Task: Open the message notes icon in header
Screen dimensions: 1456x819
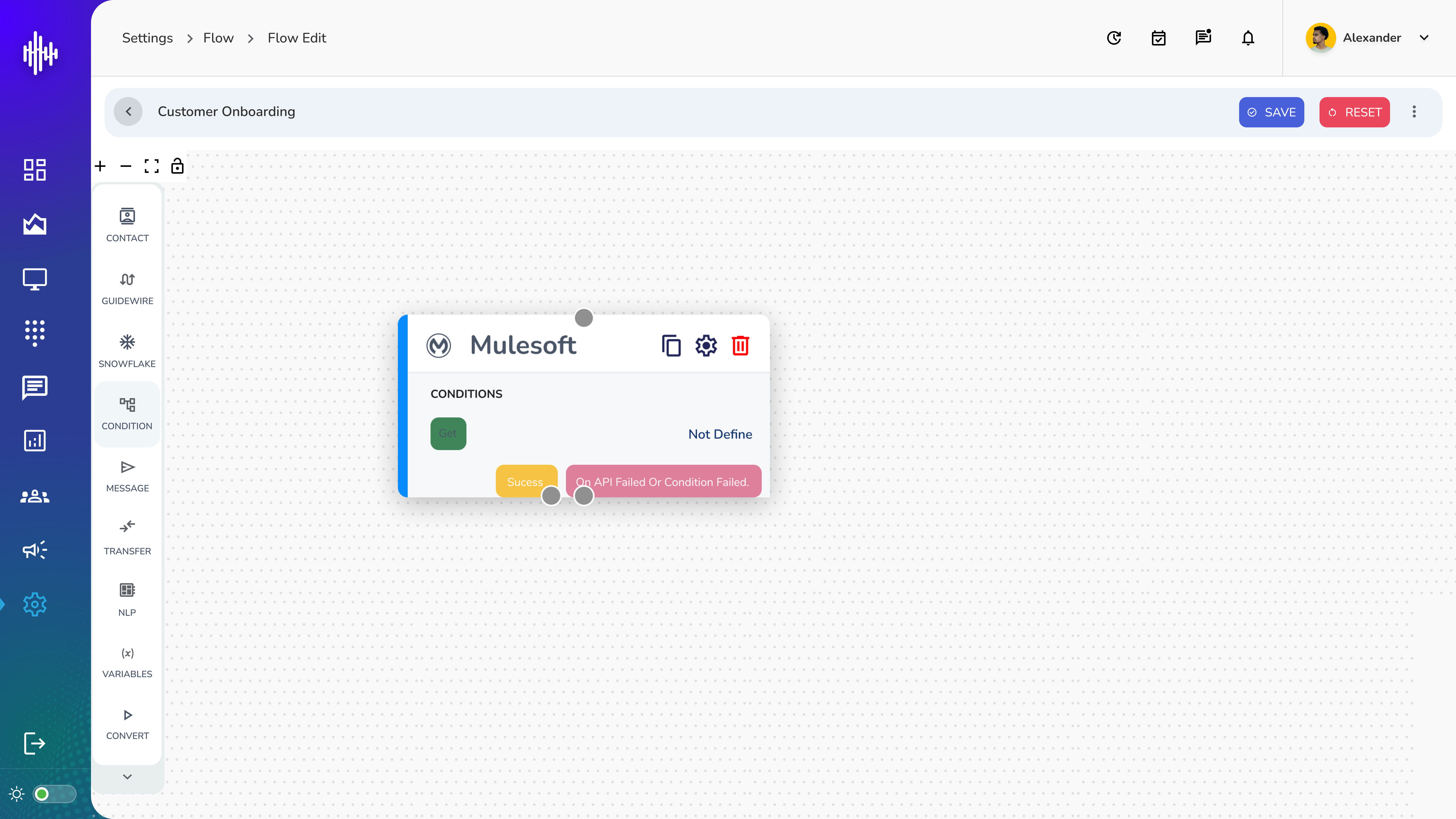Action: pyautogui.click(x=1203, y=37)
